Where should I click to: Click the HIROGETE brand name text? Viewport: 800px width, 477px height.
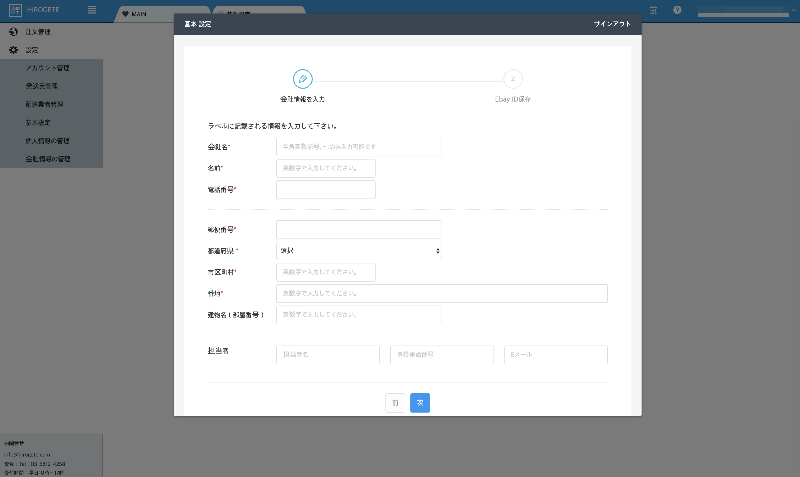(43, 10)
